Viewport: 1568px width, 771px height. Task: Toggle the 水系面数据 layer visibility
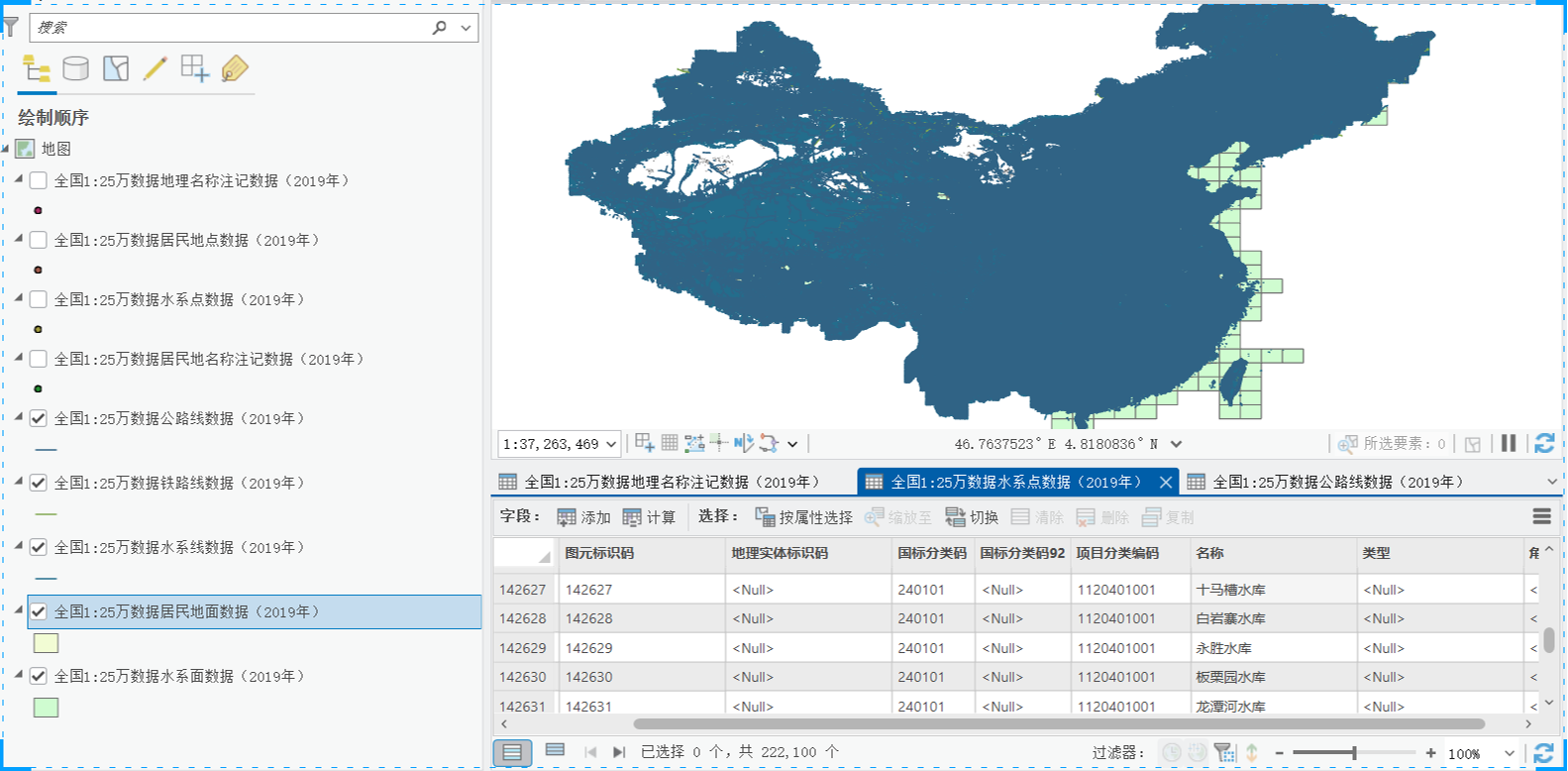tap(39, 676)
